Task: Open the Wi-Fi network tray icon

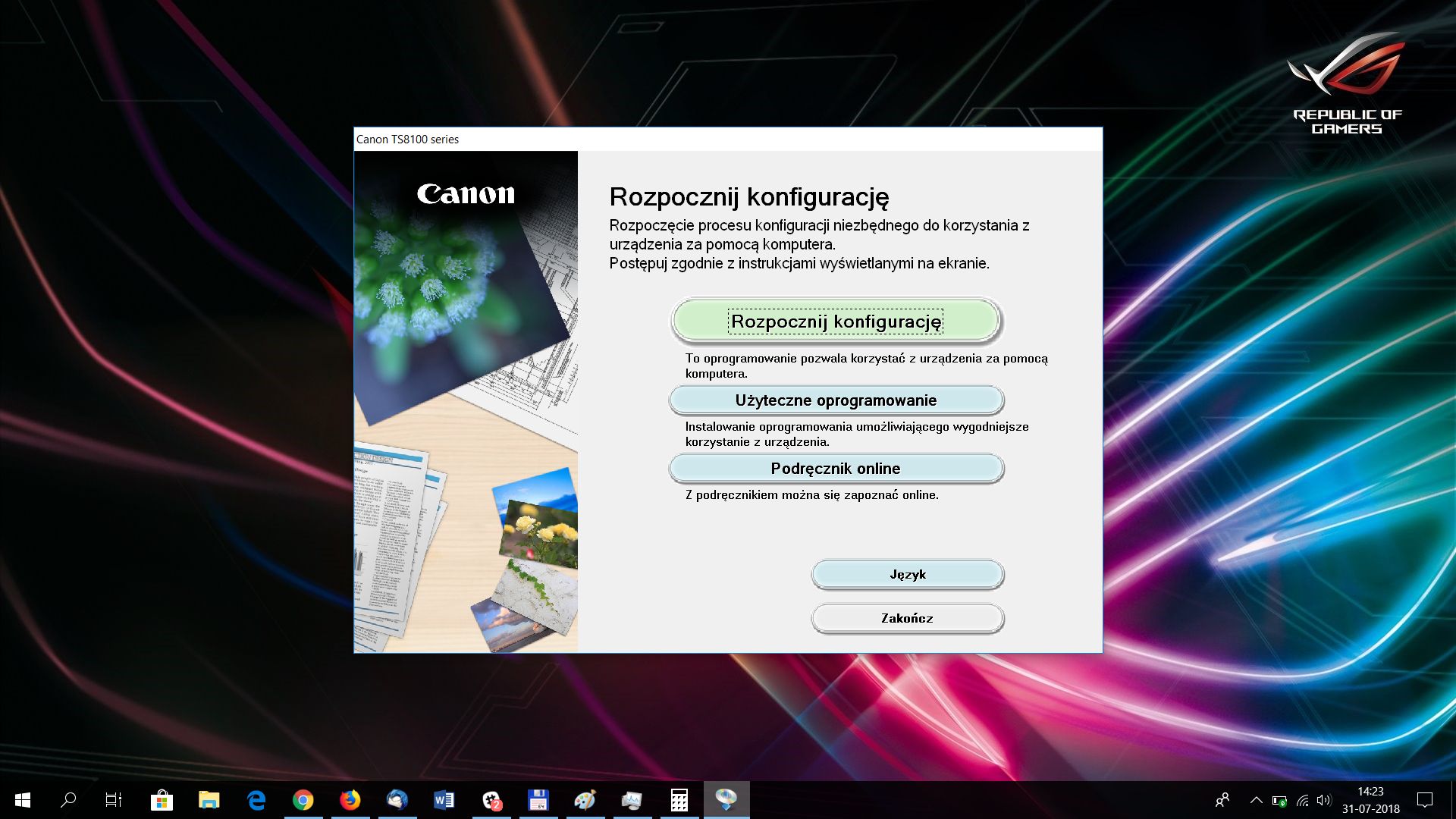Action: 1303,801
